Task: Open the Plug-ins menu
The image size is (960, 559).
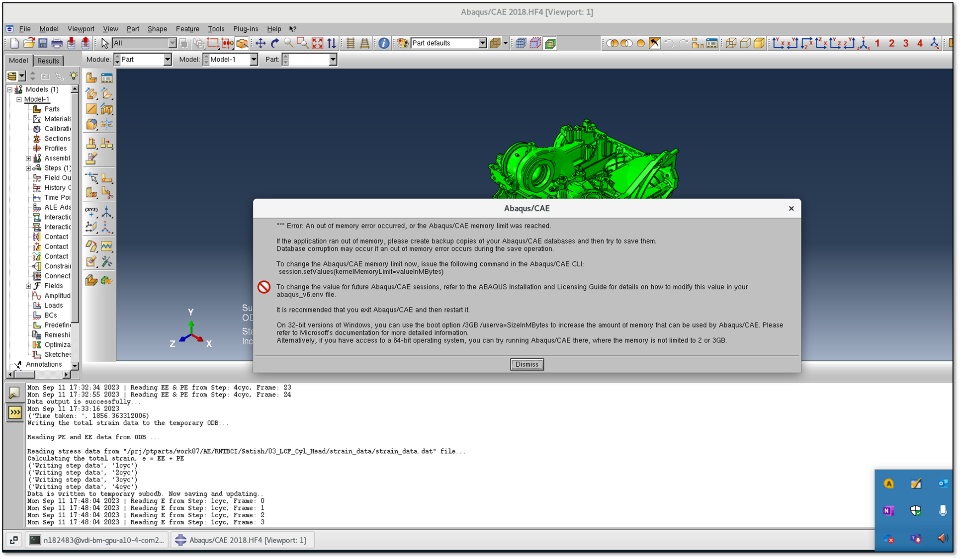Action: point(246,29)
